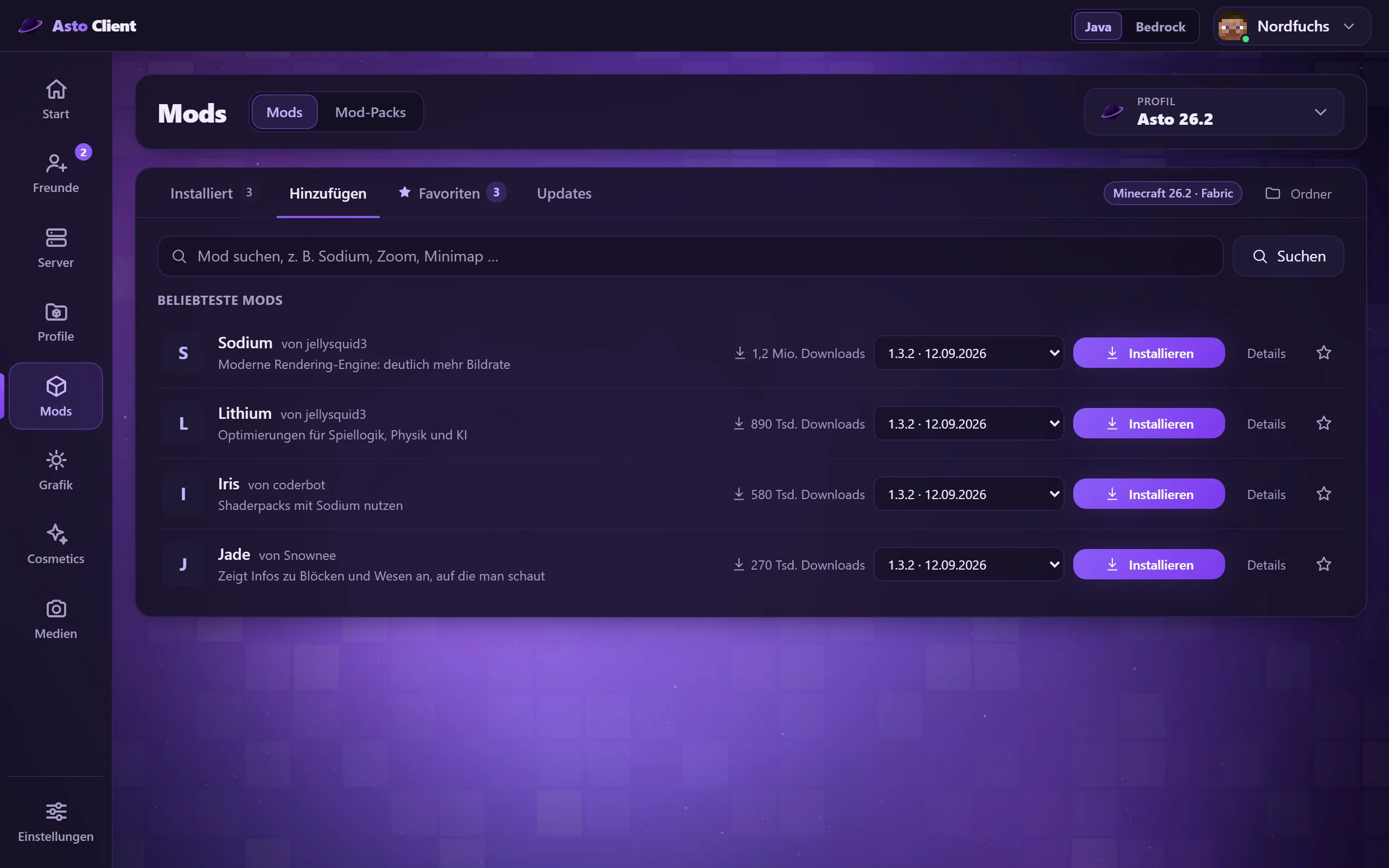Open Profile section in sidebar
The height and width of the screenshot is (868, 1389).
coord(56,322)
